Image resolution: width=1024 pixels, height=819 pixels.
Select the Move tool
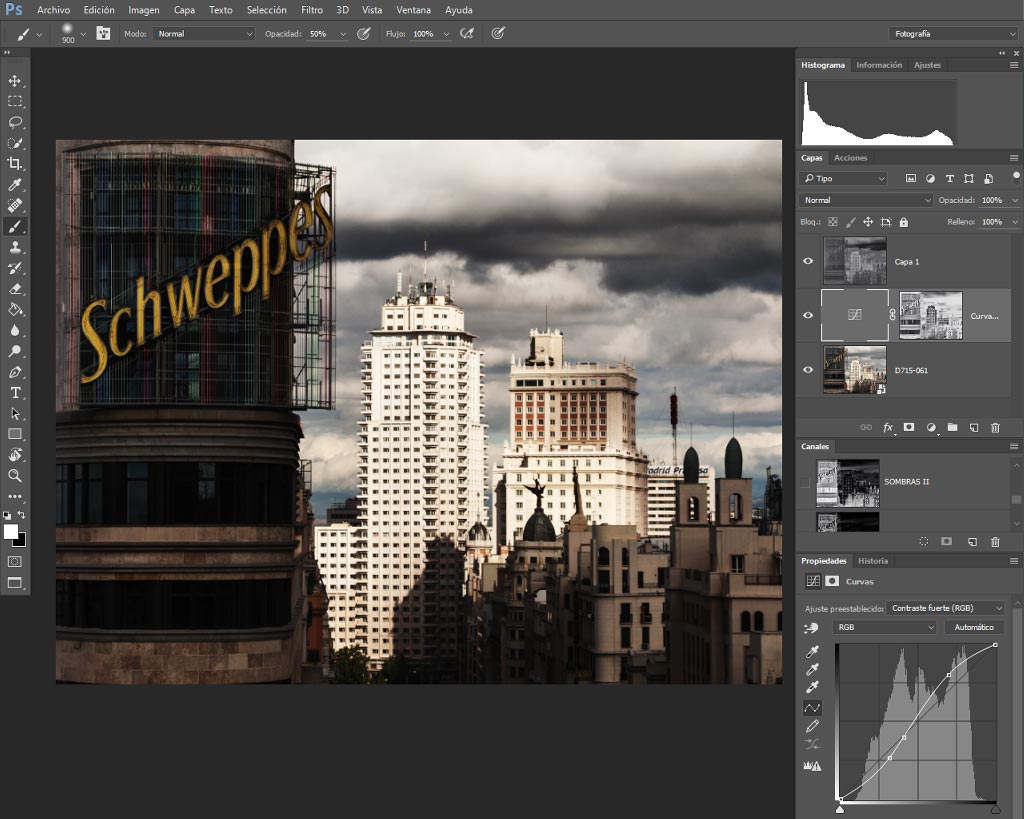pos(14,81)
